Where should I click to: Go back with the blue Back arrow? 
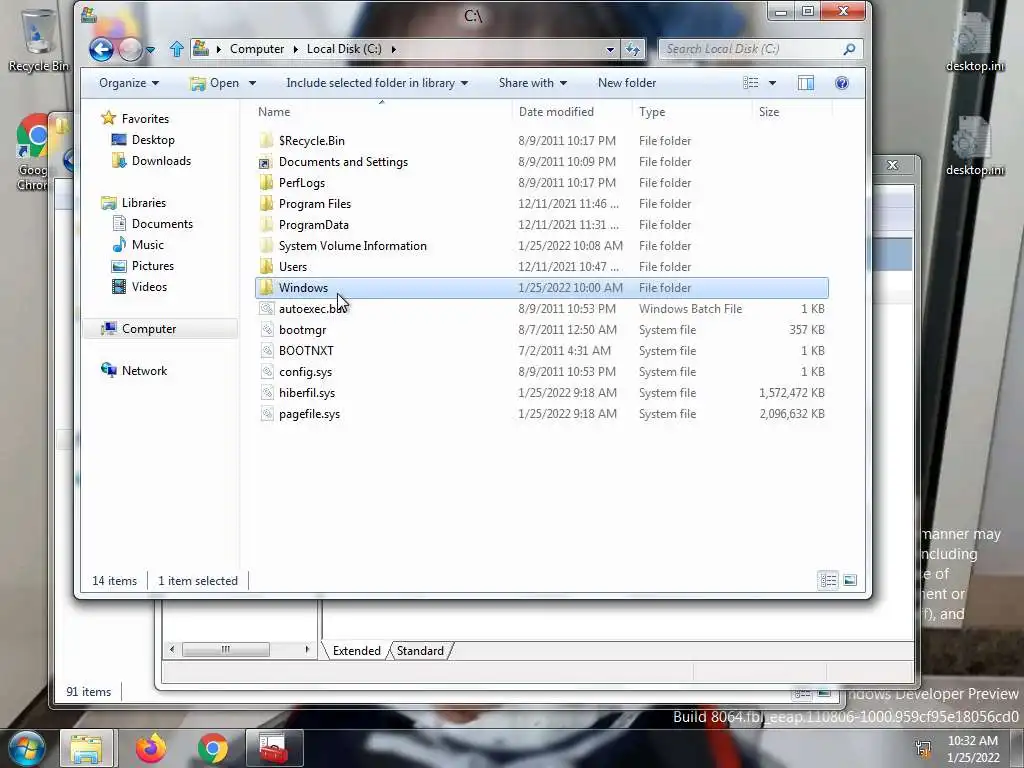click(x=101, y=50)
